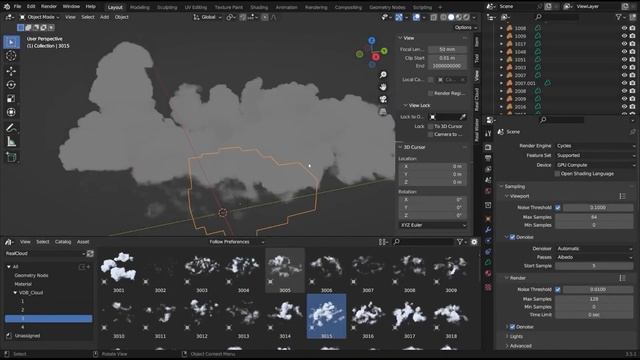
Task: Switch to the Shading workspace tab
Action: pyautogui.click(x=259, y=7)
